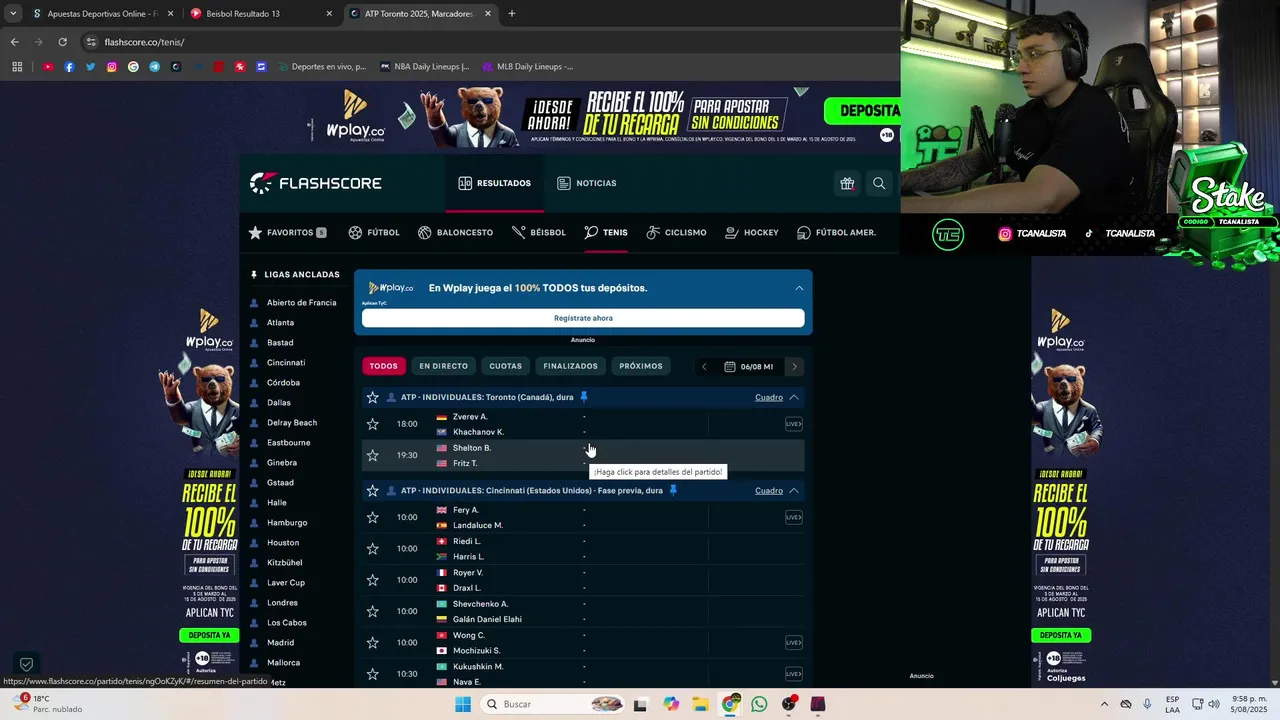Open the NOTICIAS section
This screenshot has height=720, width=1280.
click(x=587, y=183)
